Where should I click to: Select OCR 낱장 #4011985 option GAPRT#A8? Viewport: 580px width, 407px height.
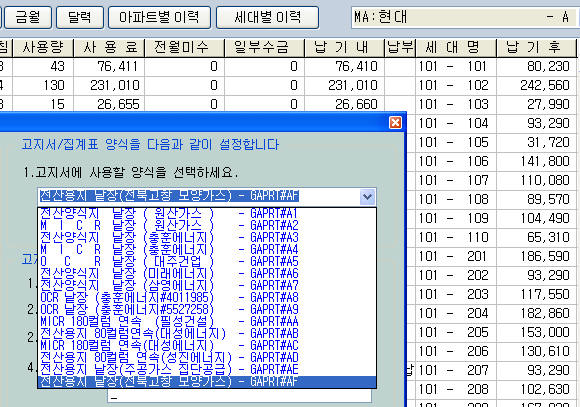(x=207, y=297)
